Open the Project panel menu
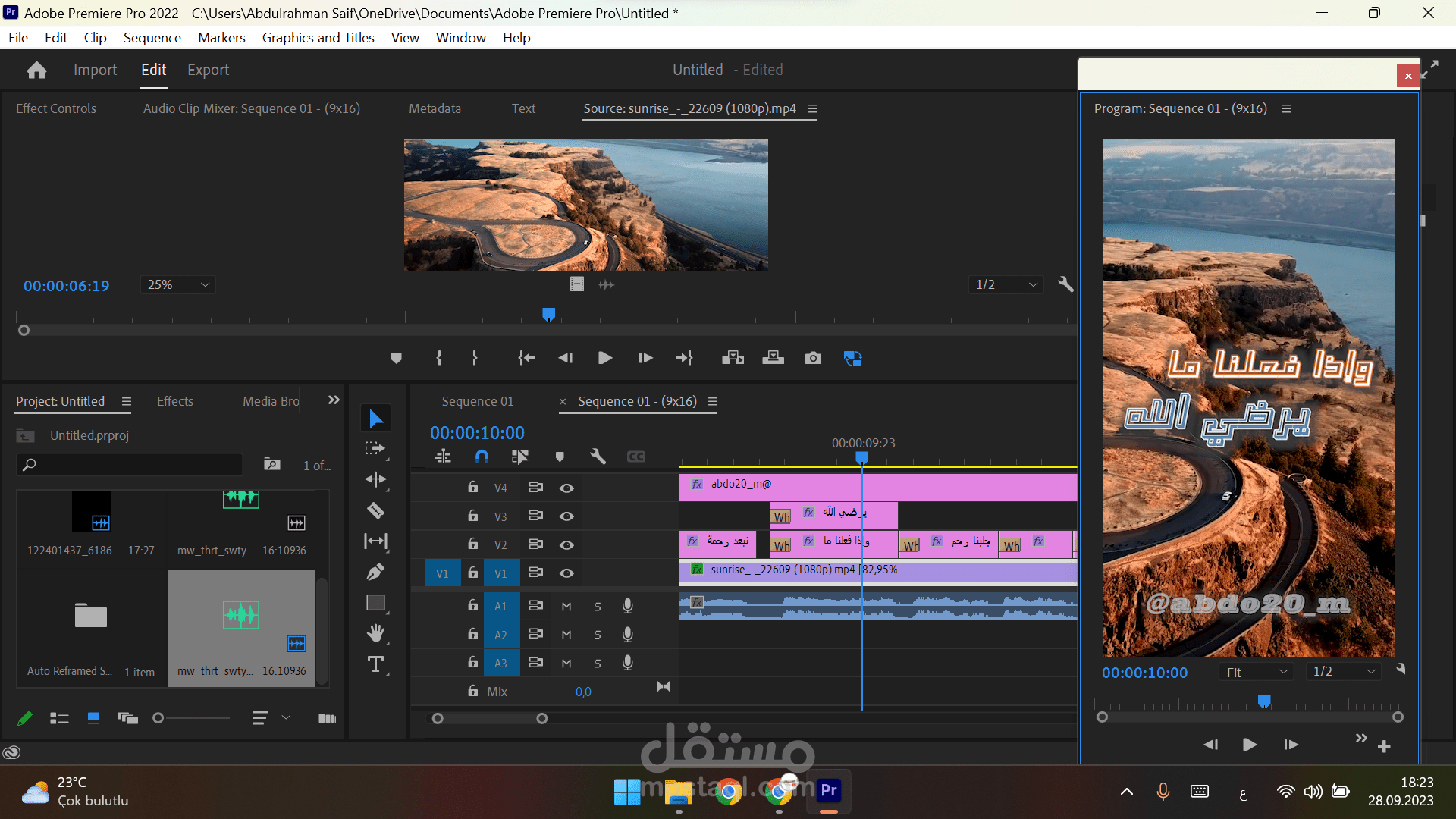The width and height of the screenshot is (1456, 819). 127,401
